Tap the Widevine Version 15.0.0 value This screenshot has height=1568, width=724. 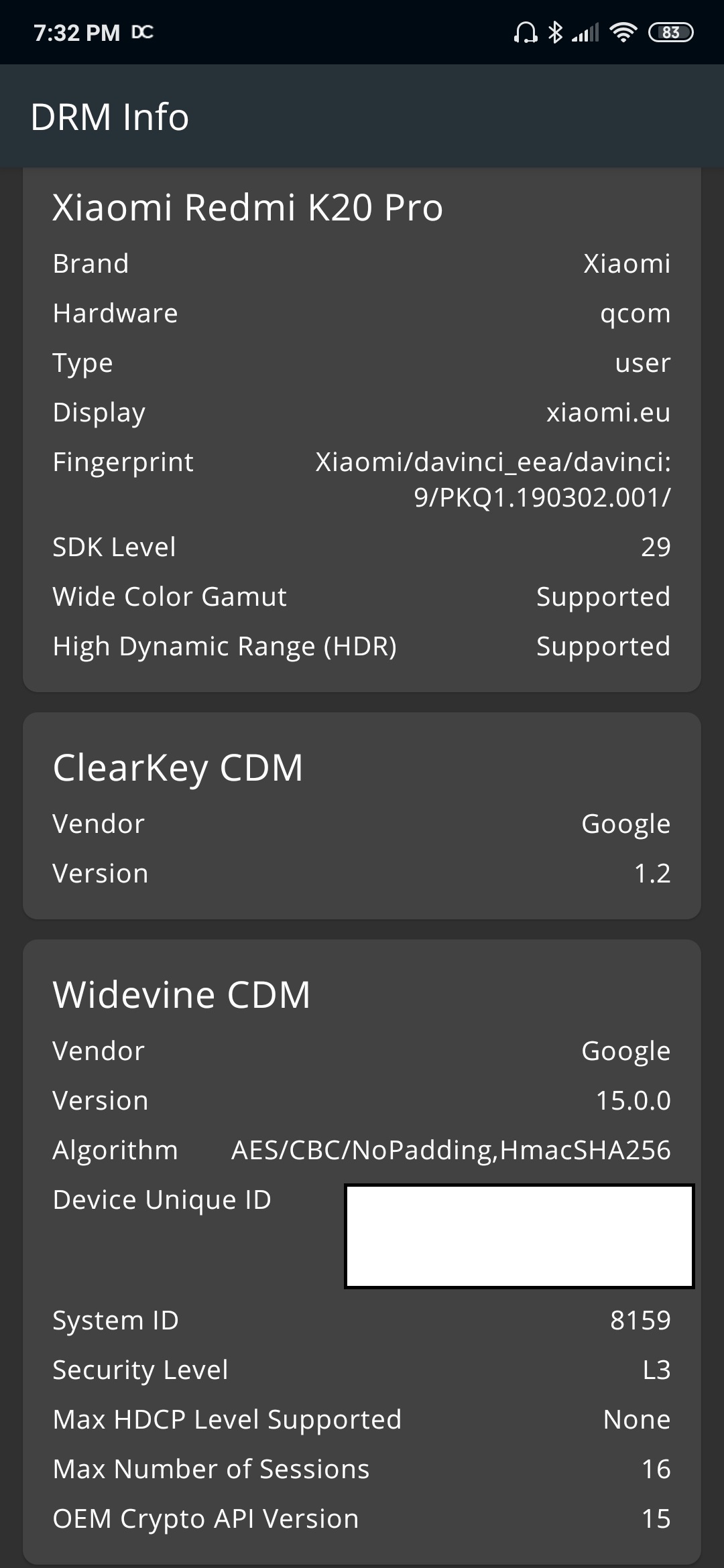[633, 1100]
